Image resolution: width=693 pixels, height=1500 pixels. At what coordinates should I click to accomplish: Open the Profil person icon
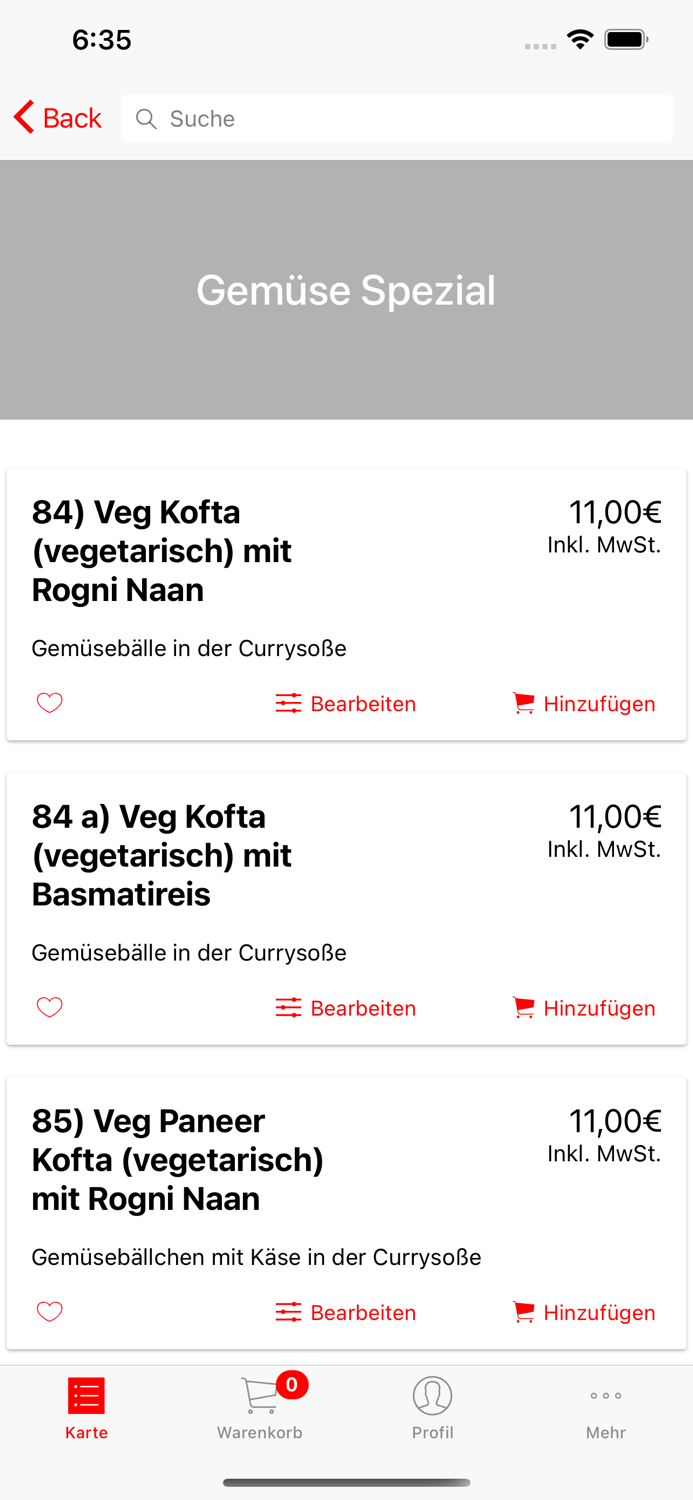coord(433,1394)
